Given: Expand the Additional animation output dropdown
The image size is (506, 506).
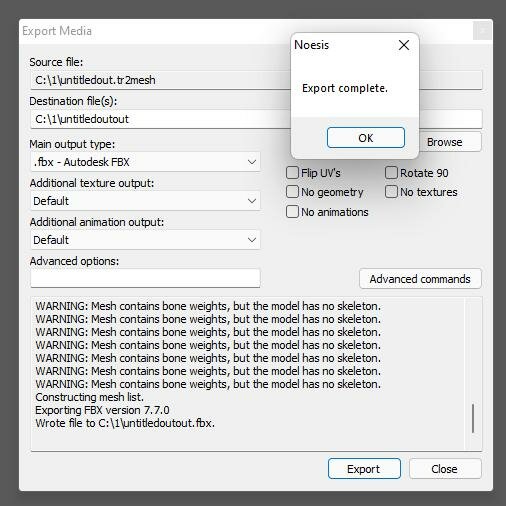Looking at the screenshot, I should 145,240.
